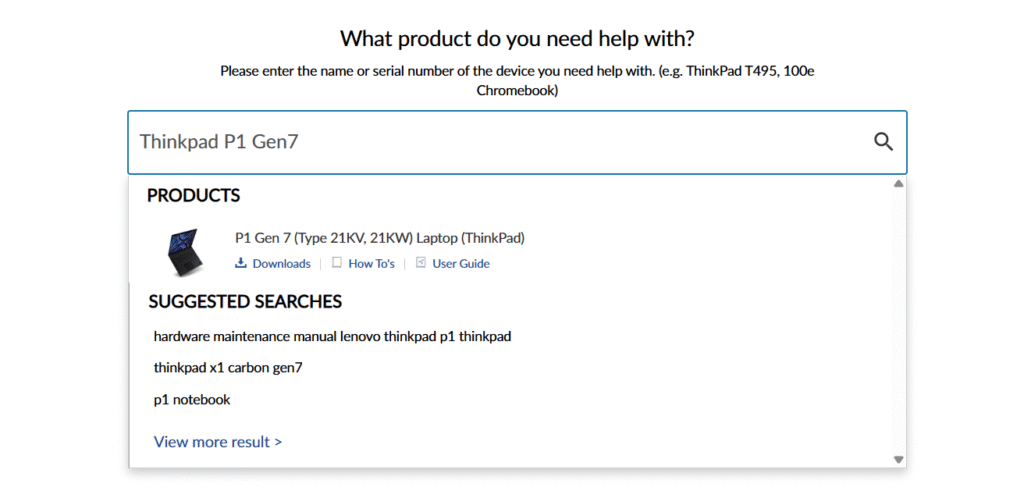Click the 'What product do you need help with?' heading
The width and height of the screenshot is (1024, 491).
[x=517, y=39]
